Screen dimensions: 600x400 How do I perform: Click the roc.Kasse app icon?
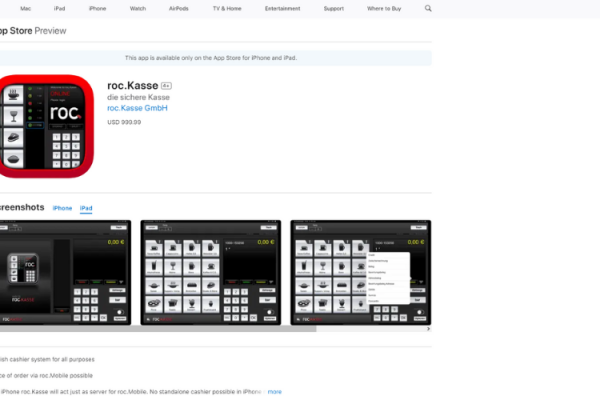coord(46,126)
